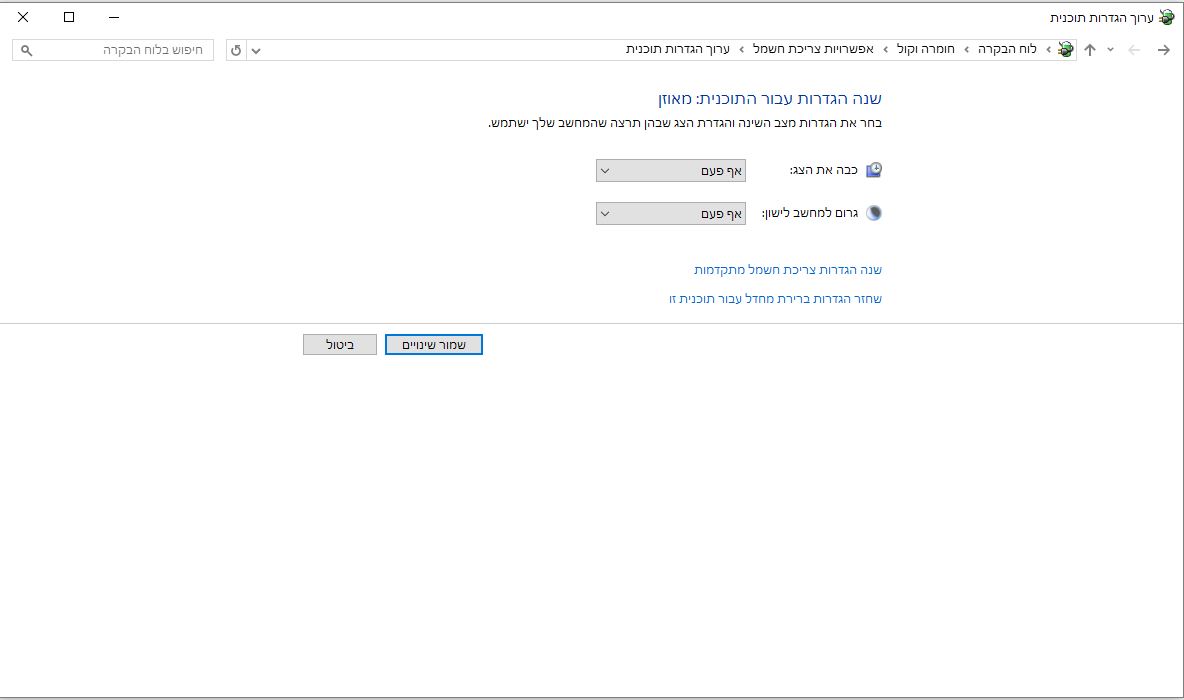Click the power options icon in the address bar
The image size is (1184, 700).
(x=1065, y=50)
